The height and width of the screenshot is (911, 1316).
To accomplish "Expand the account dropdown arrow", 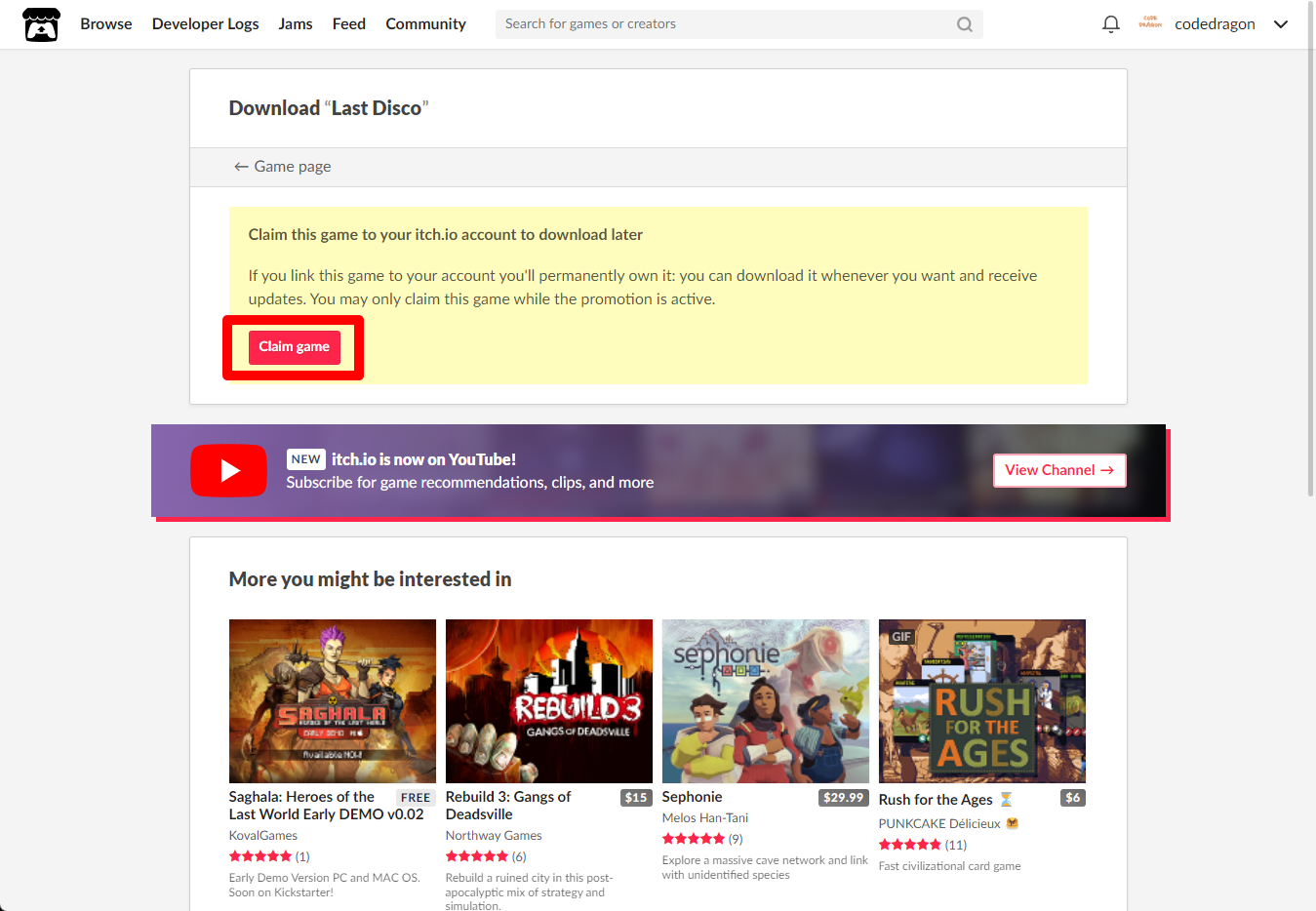I will [1281, 24].
